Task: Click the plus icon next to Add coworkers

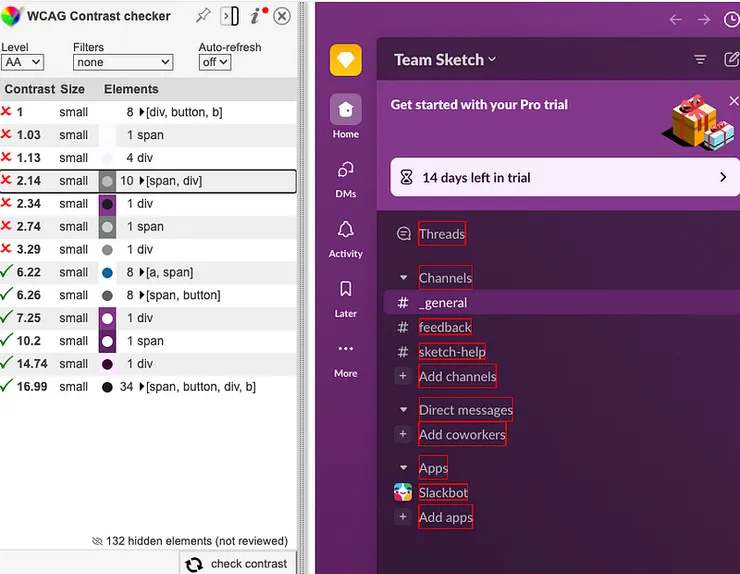Action: pyautogui.click(x=403, y=434)
